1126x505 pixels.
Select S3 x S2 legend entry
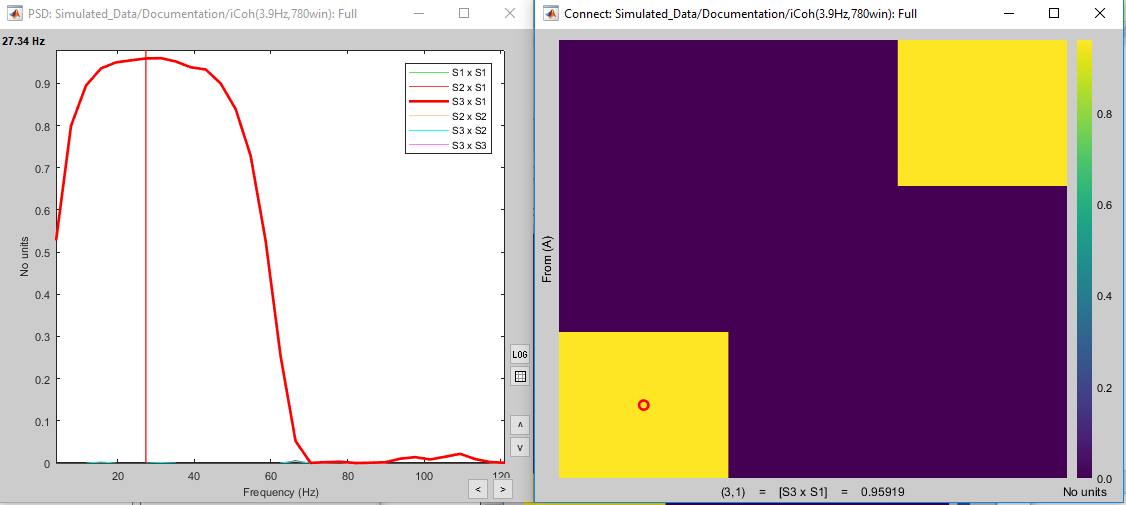450,131
